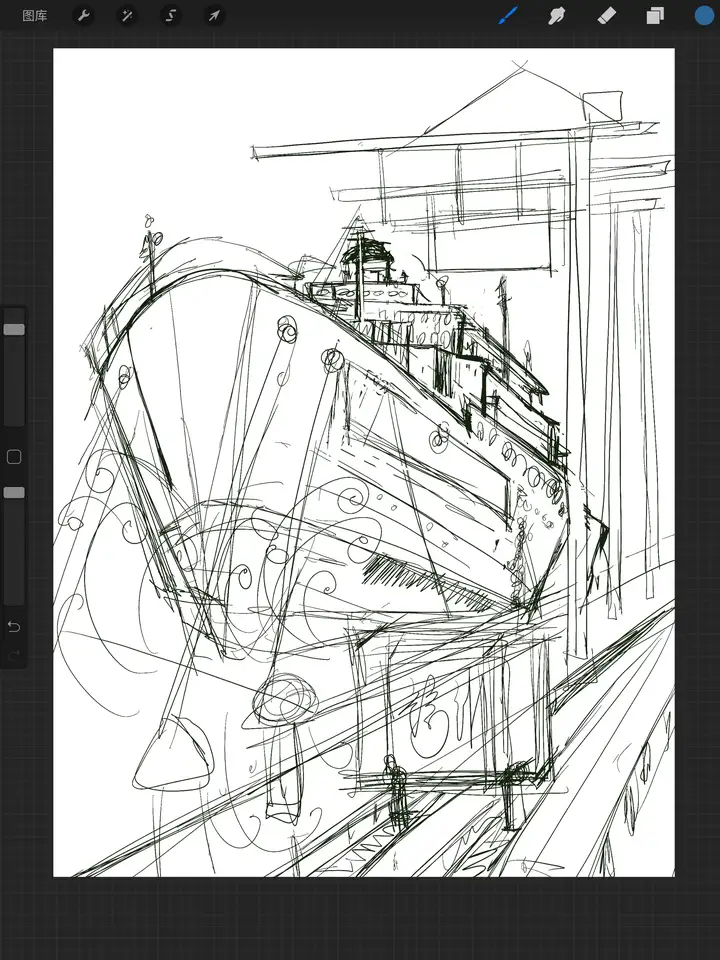Viewport: 720px width, 960px height.
Task: Undo the last stroke
Action: pos(14,626)
